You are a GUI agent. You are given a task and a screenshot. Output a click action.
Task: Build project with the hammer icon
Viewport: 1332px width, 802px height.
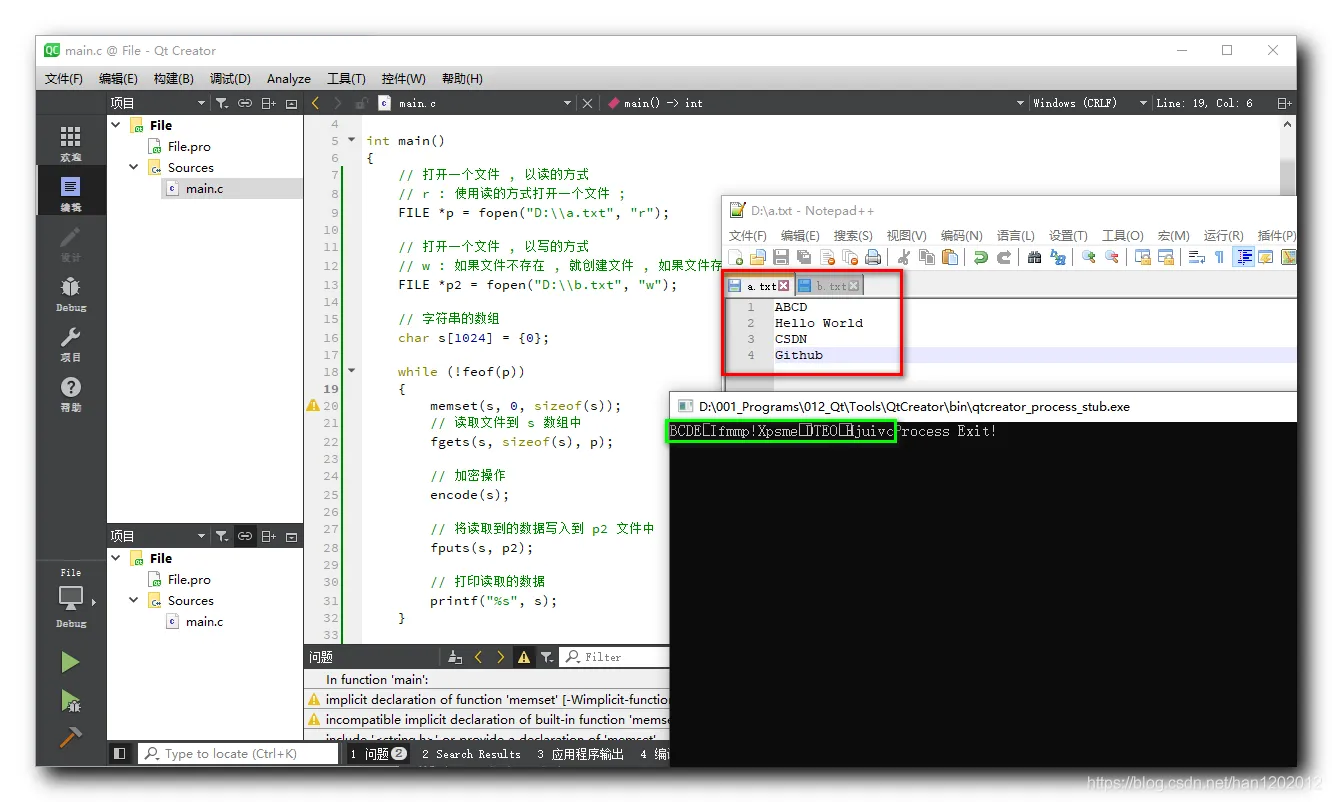pyautogui.click(x=70, y=737)
